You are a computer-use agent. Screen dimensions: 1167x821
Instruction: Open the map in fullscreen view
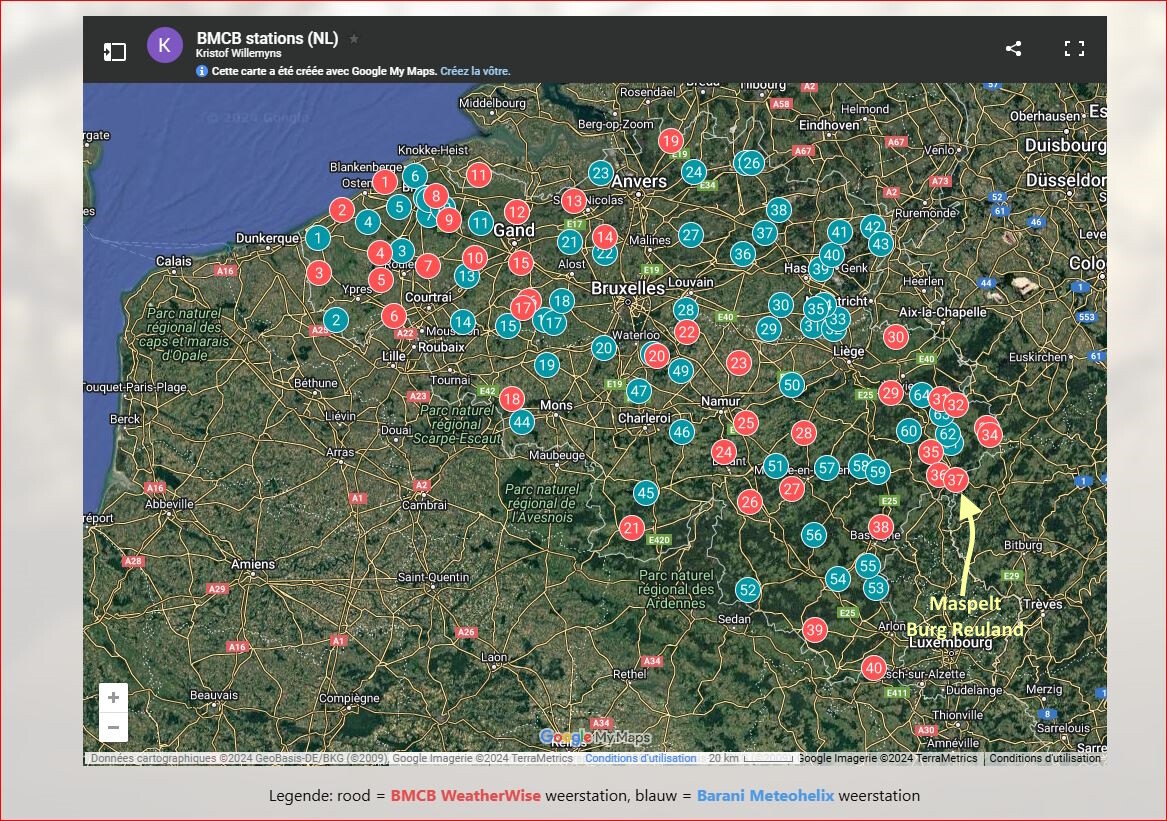[x=1074, y=49]
